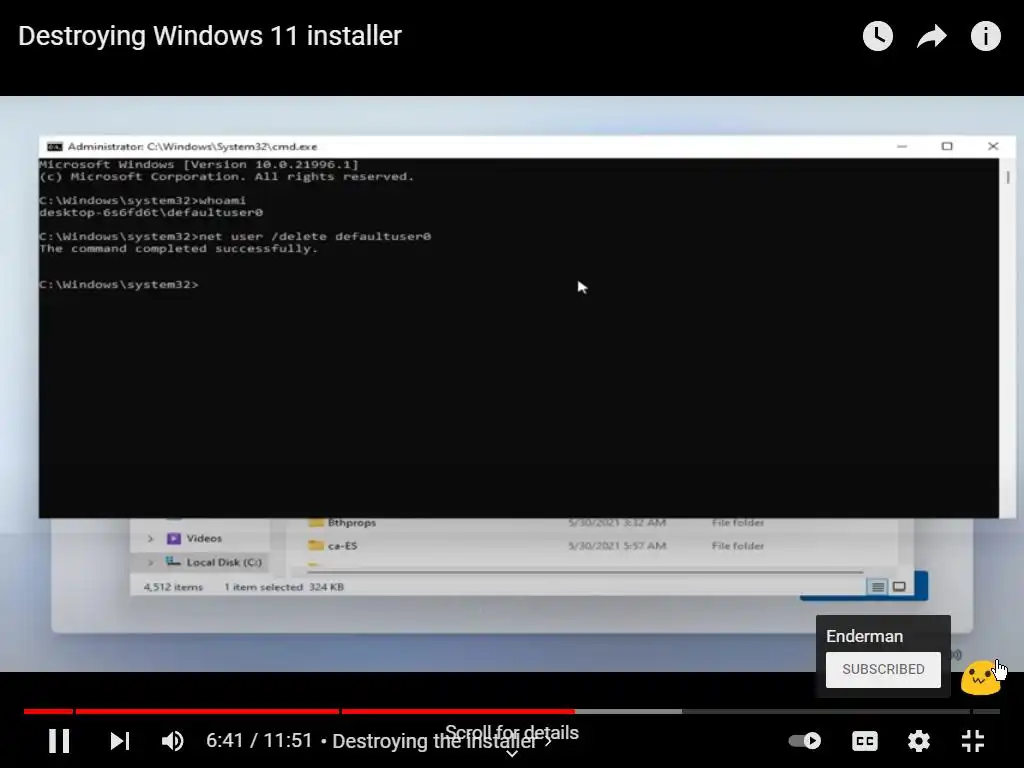
Task: Click the '1 item selected 324 KB' status
Action: tap(284, 587)
